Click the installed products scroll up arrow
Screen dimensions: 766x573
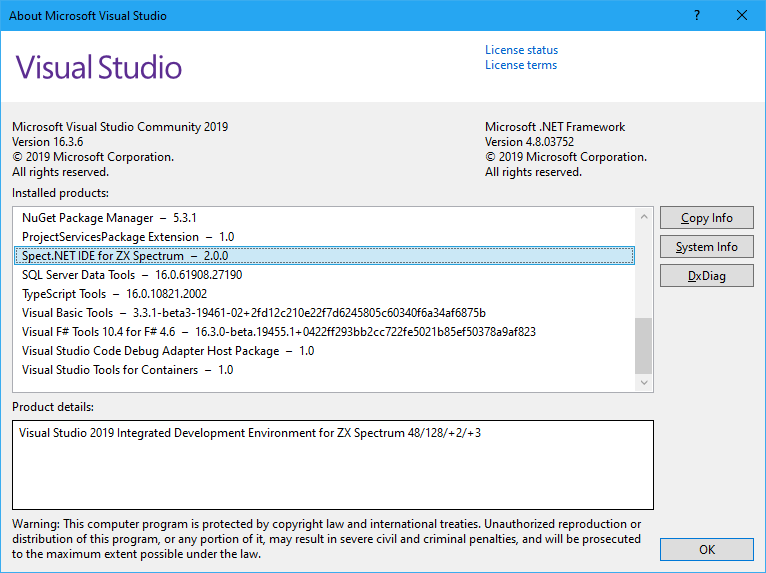pos(644,216)
